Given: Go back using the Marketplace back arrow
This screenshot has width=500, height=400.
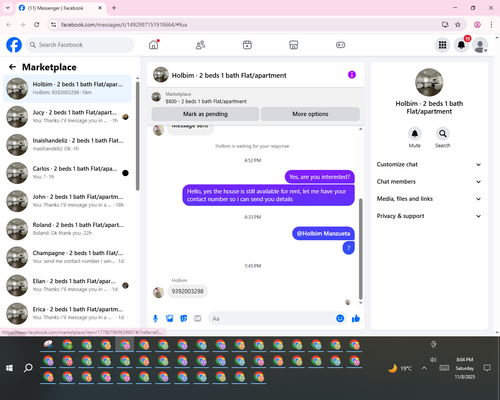Looking at the screenshot, I should click(x=12, y=67).
